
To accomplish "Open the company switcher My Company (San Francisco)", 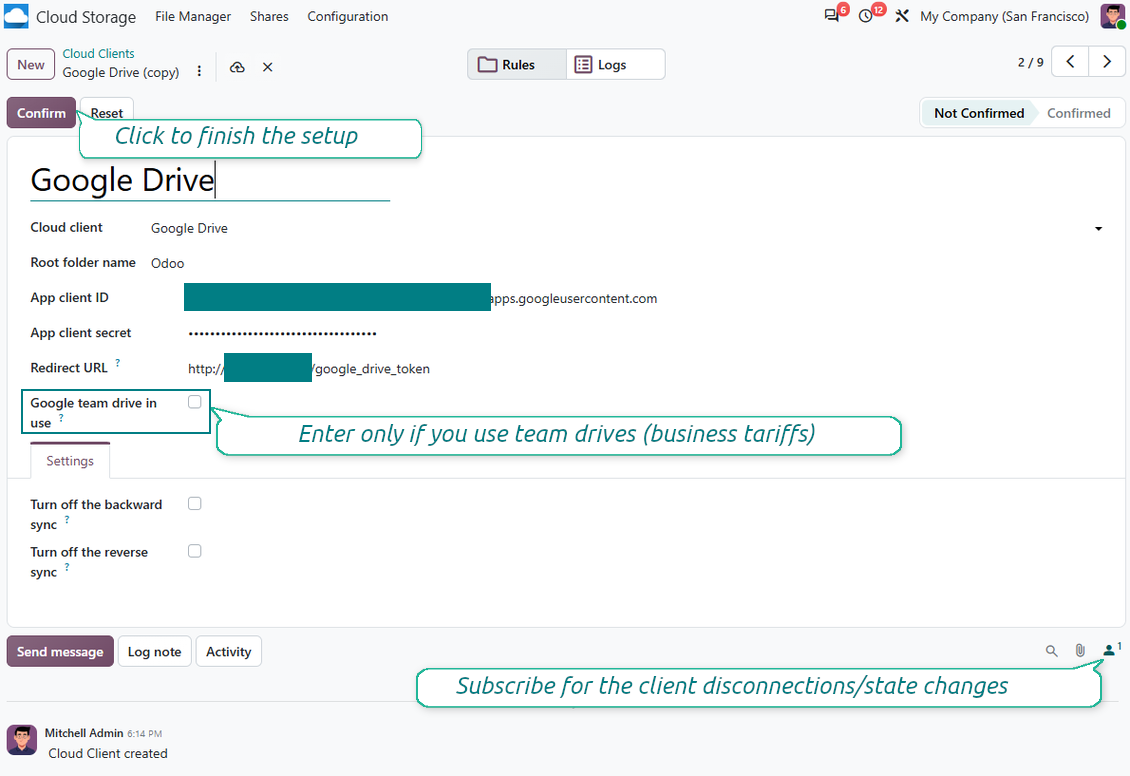I will pos(1005,16).
